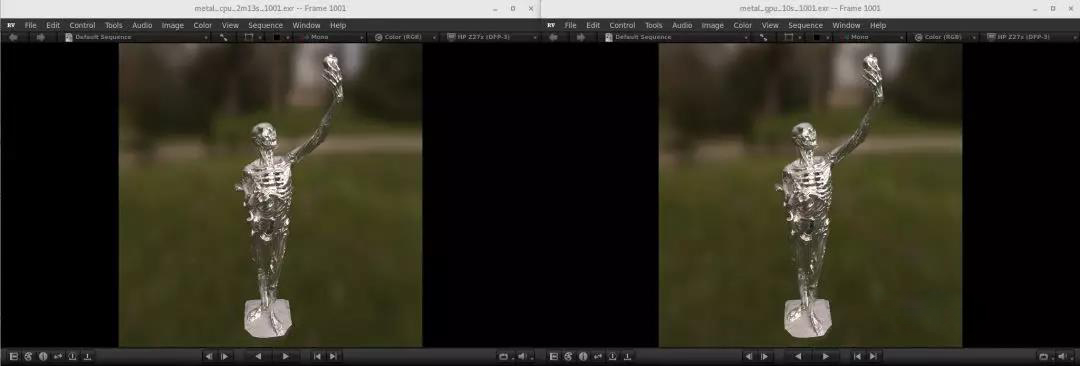Toggle forward playback in GPU window
Screen dimensions: 1080x366
coord(826,356)
